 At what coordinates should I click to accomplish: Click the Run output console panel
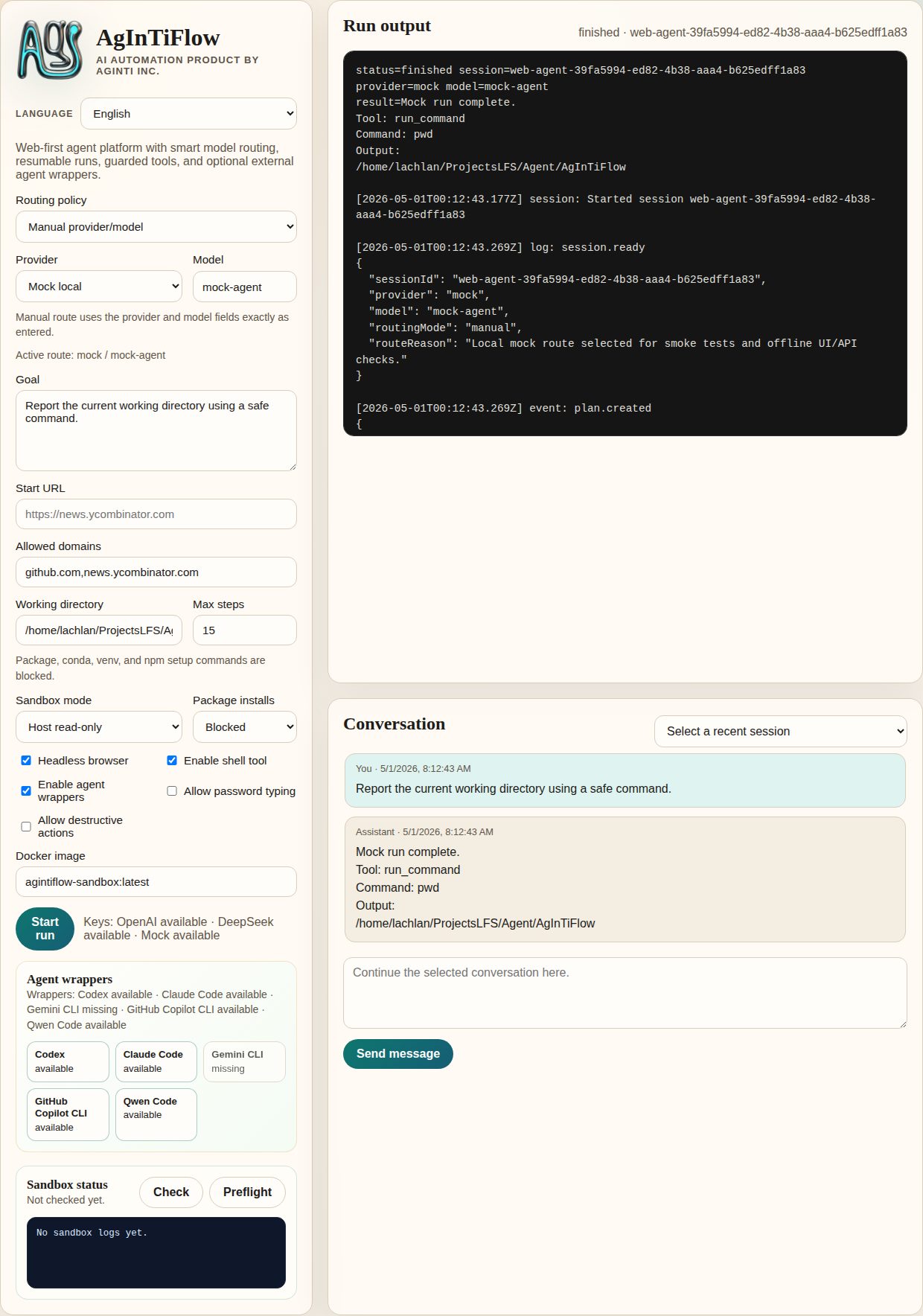tap(625, 243)
